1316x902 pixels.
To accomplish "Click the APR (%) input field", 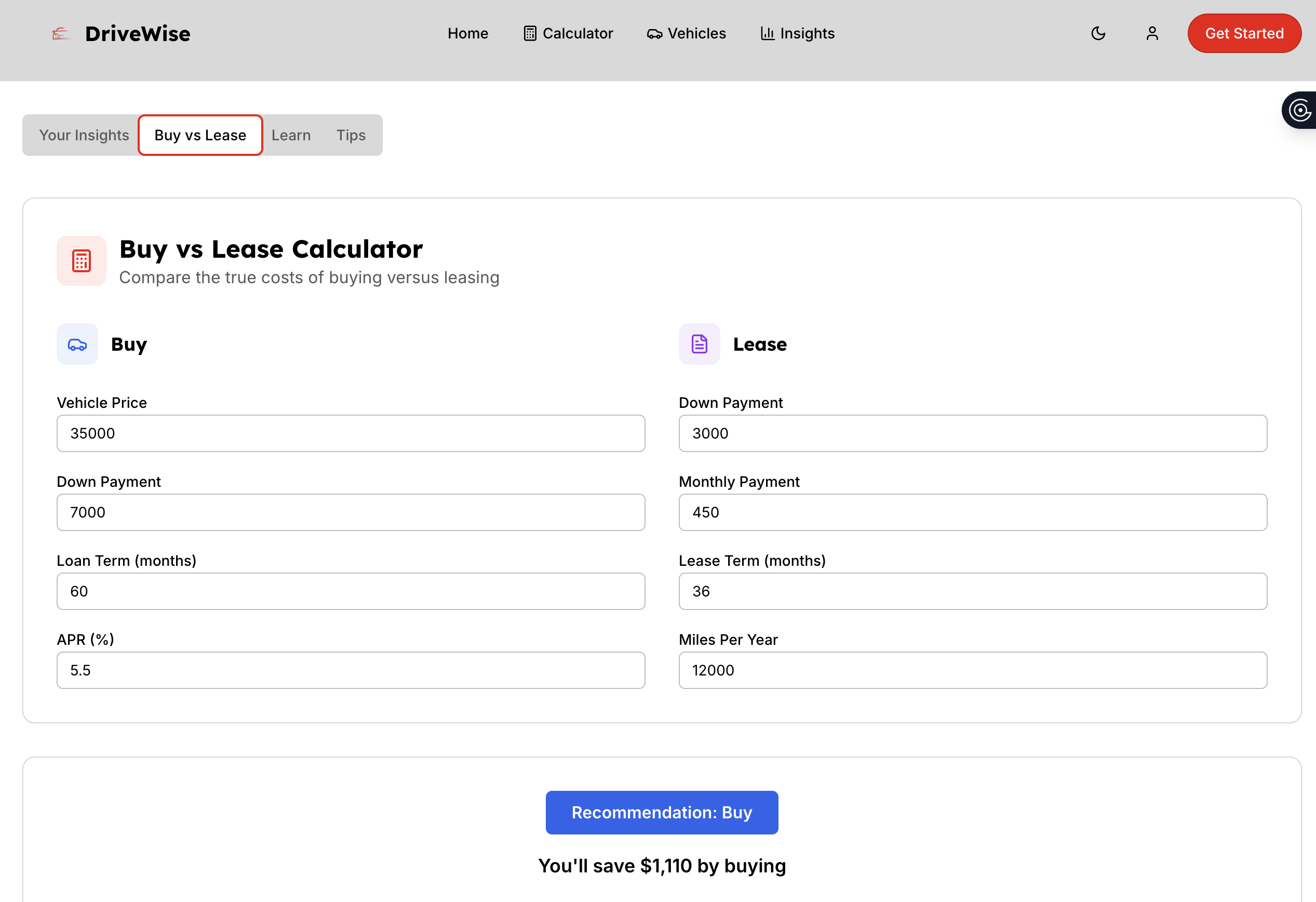I will [351, 670].
